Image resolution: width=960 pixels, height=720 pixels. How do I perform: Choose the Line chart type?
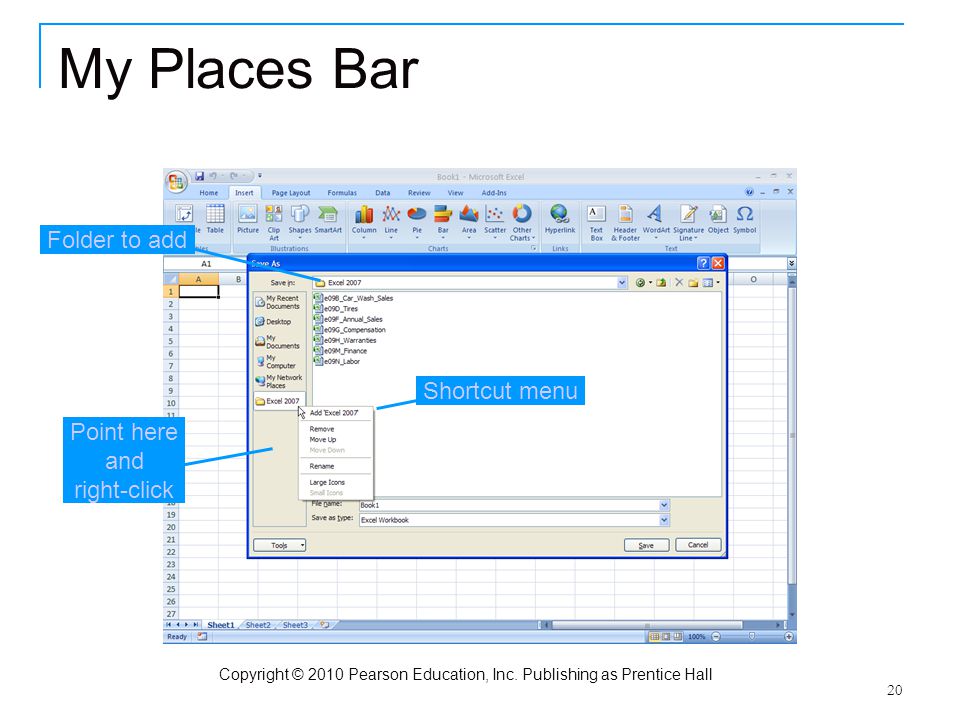pos(391,220)
